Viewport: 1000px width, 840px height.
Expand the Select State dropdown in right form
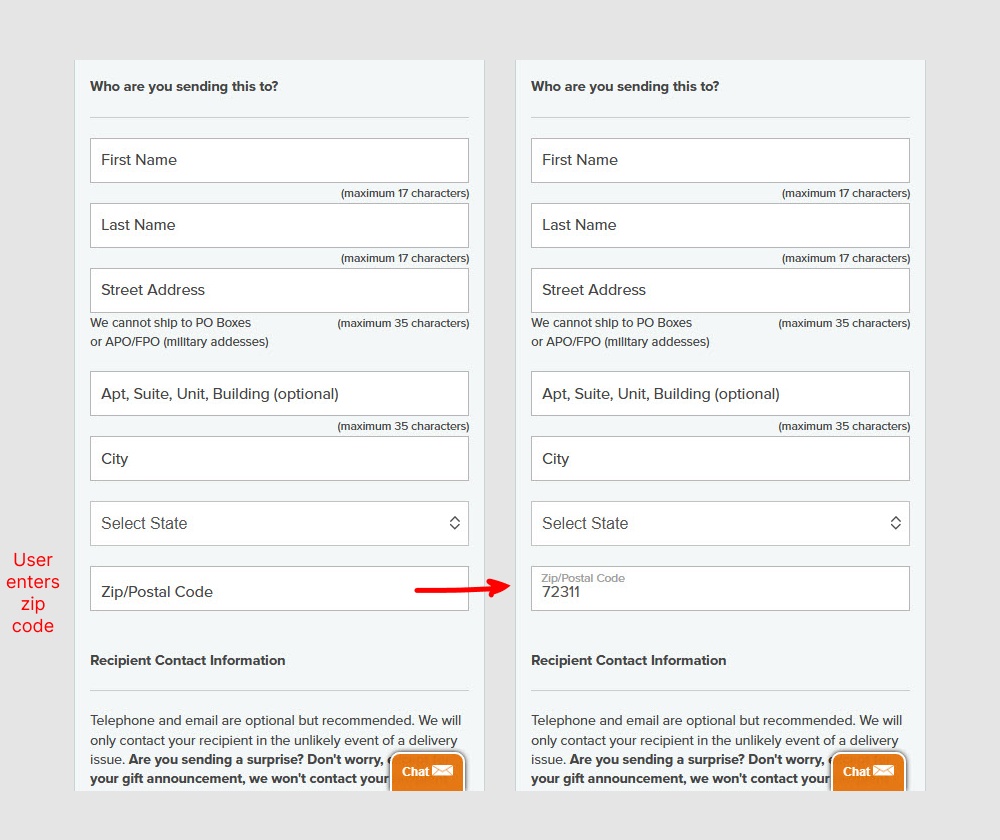click(x=720, y=523)
